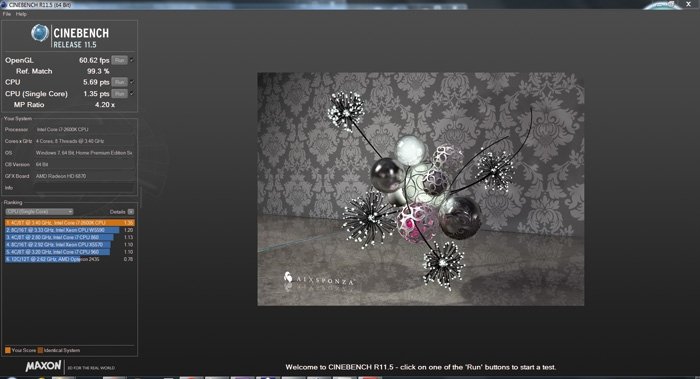Click the Ref. Match value 99.3 %
The image size is (700, 379).
(98, 71)
